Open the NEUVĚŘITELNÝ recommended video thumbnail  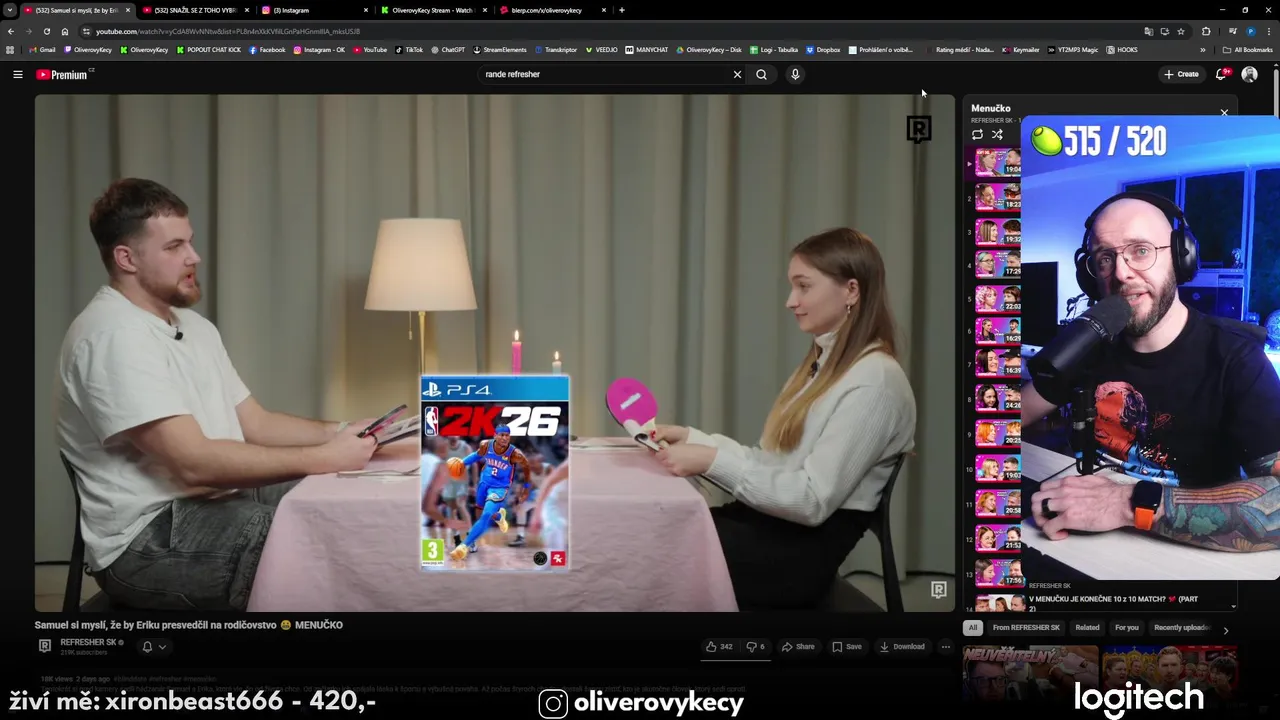tap(1030, 675)
